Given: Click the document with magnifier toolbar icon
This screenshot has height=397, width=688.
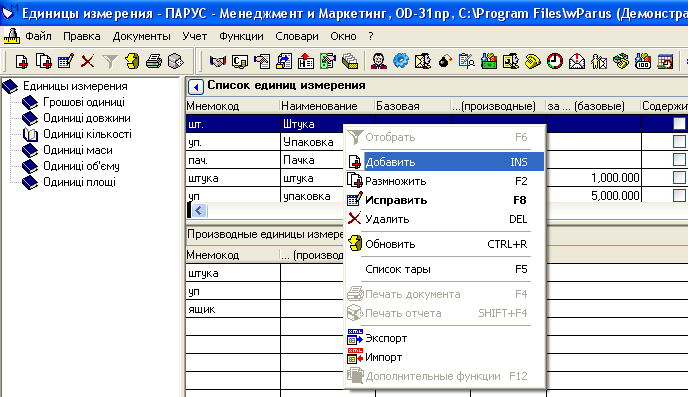Looking at the screenshot, I should point(466,61).
